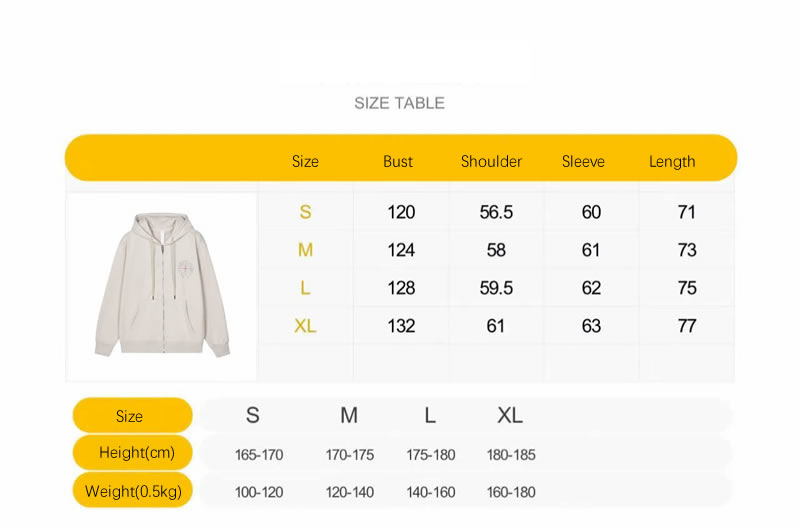
Task: Select the yellow XL row label
Action: [x=305, y=326]
